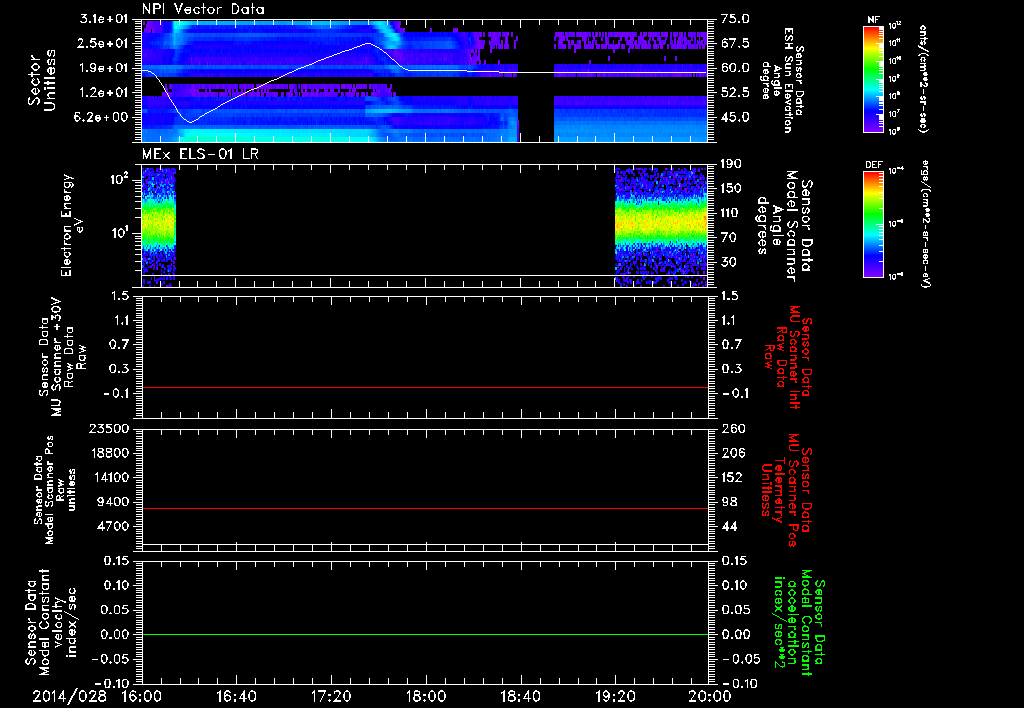
Task: Click the "1.9e+01" sector tick value
Action: point(105,68)
